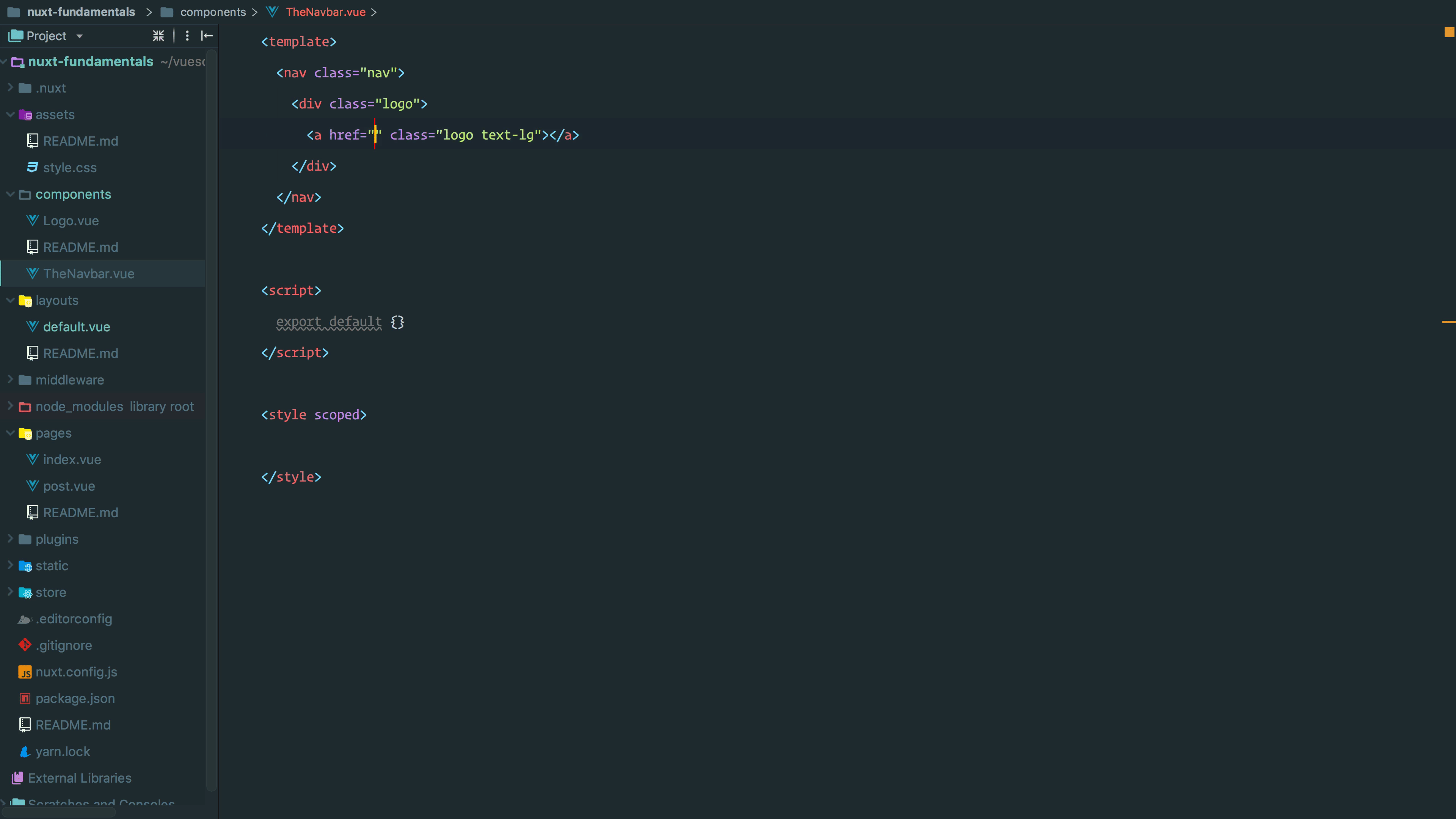This screenshot has width=1456, height=819.
Task: Hide the Project tool window
Action: [x=207, y=36]
